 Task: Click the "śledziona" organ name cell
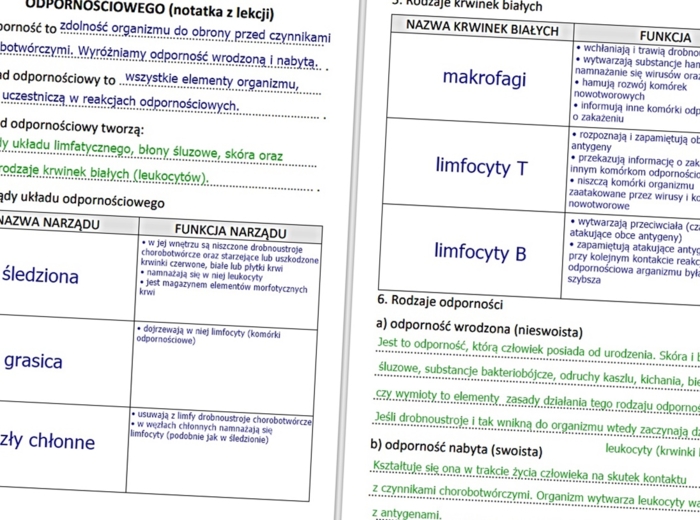(x=40, y=275)
